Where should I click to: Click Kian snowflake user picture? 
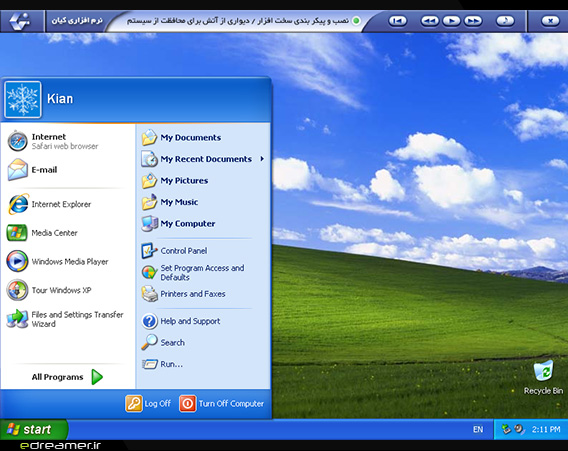point(23,99)
